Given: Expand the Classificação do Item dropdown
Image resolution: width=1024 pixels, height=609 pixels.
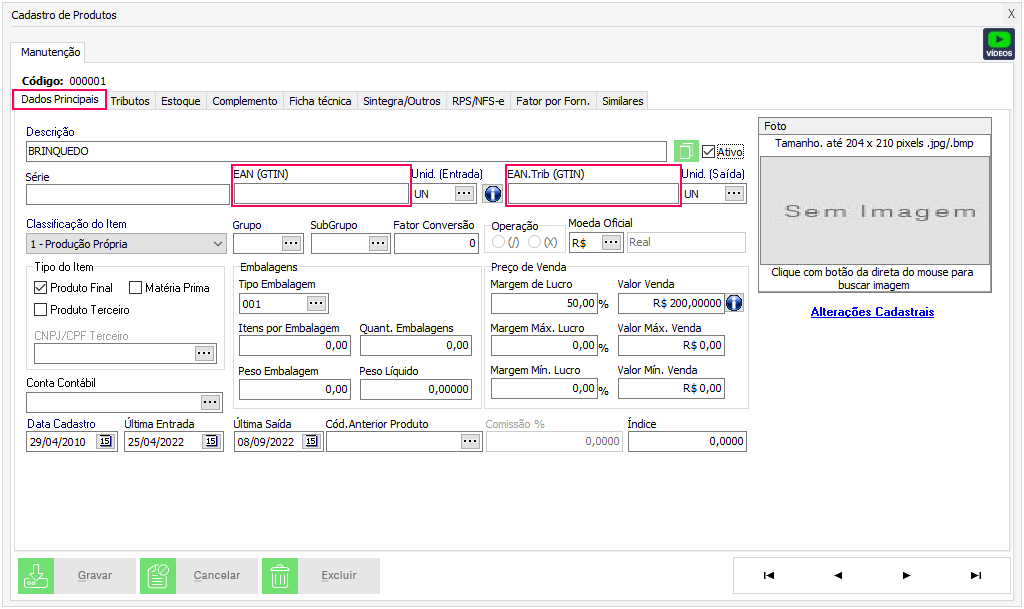Looking at the screenshot, I should click(219, 243).
